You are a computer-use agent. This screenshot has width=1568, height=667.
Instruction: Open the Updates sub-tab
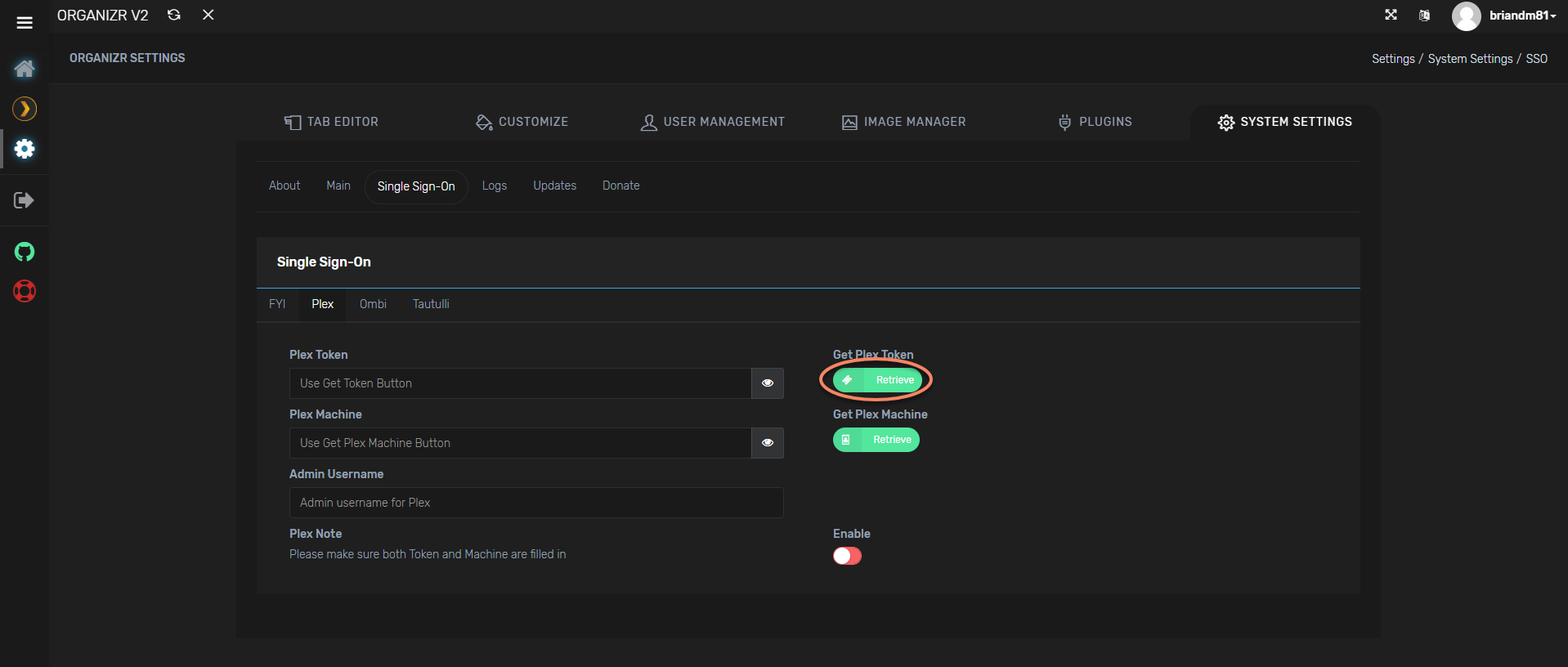pyautogui.click(x=555, y=186)
